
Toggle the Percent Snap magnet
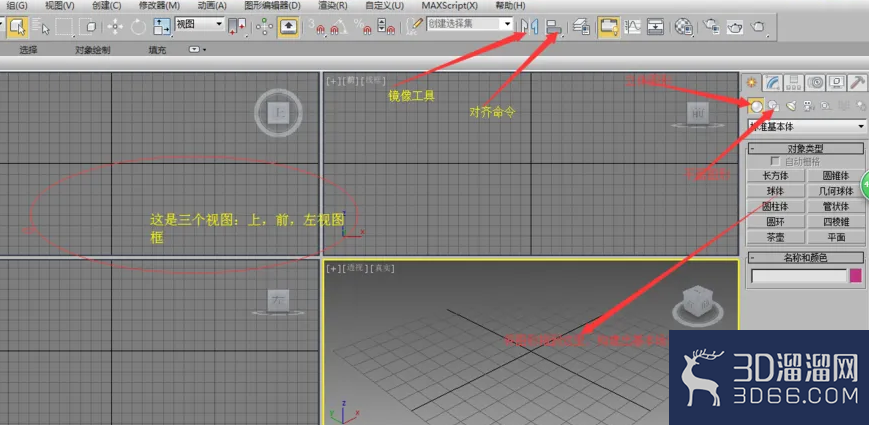[x=362, y=26]
